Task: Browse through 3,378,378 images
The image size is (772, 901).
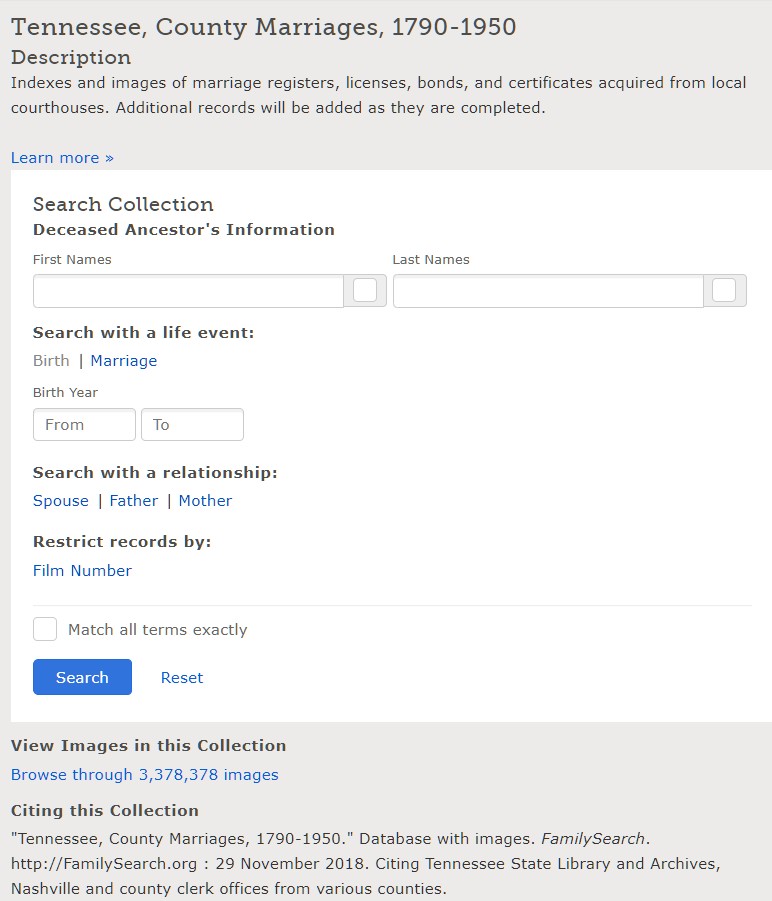Action: (145, 775)
